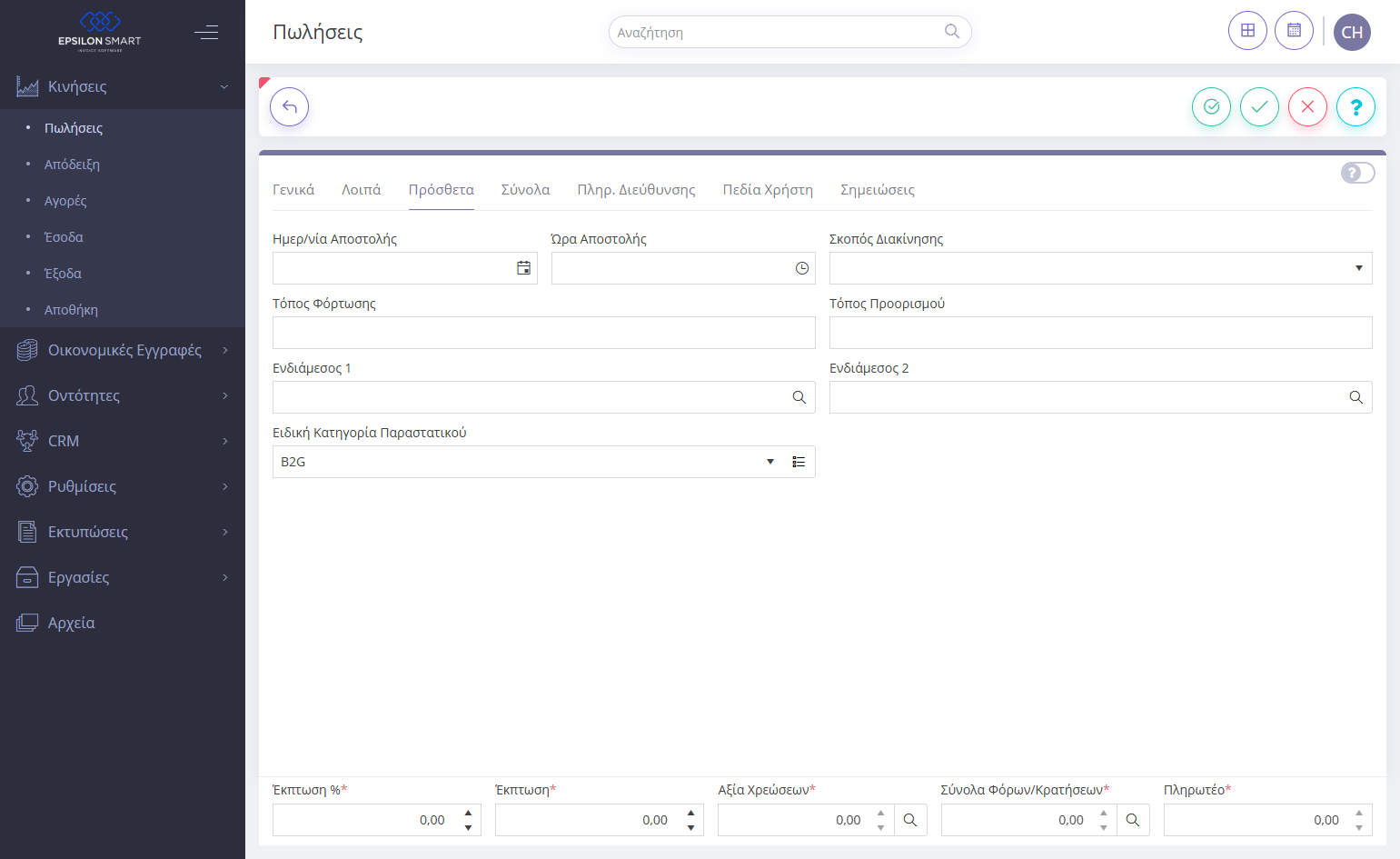Collapse the sidebar with hamburger menu icon

pyautogui.click(x=206, y=33)
